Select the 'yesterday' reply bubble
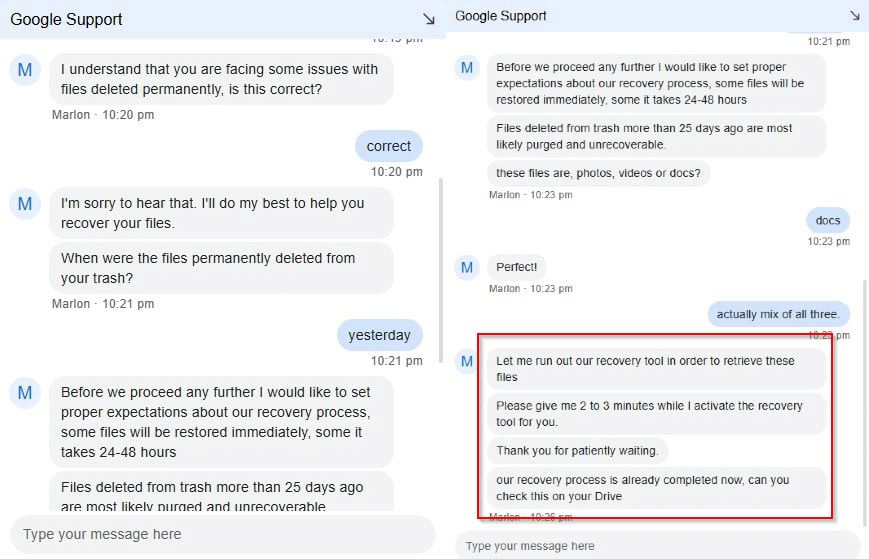This screenshot has height=559, width=869. [x=380, y=335]
